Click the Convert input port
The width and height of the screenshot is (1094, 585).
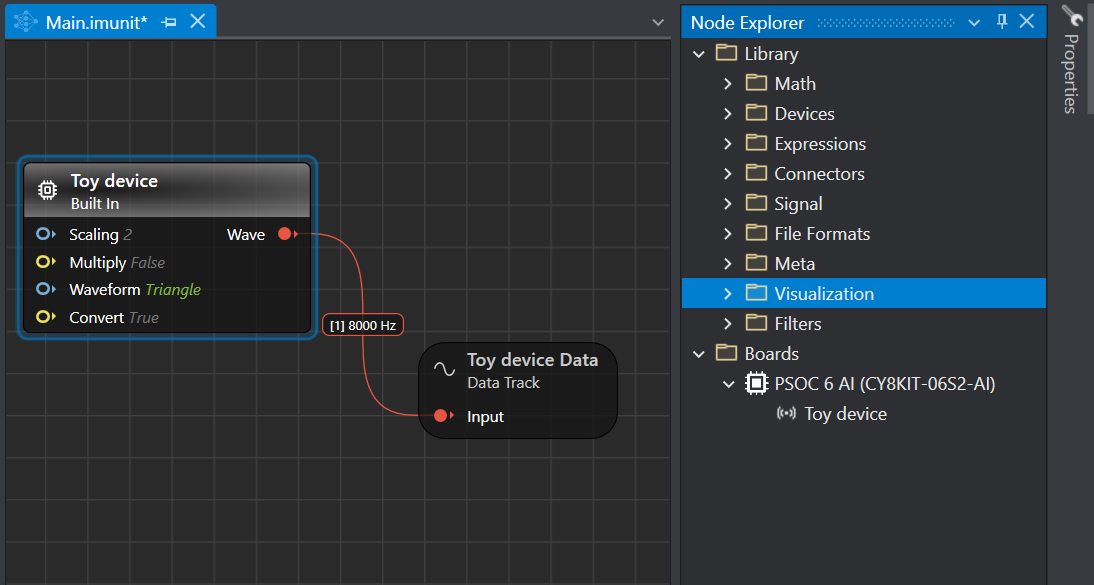[45, 317]
